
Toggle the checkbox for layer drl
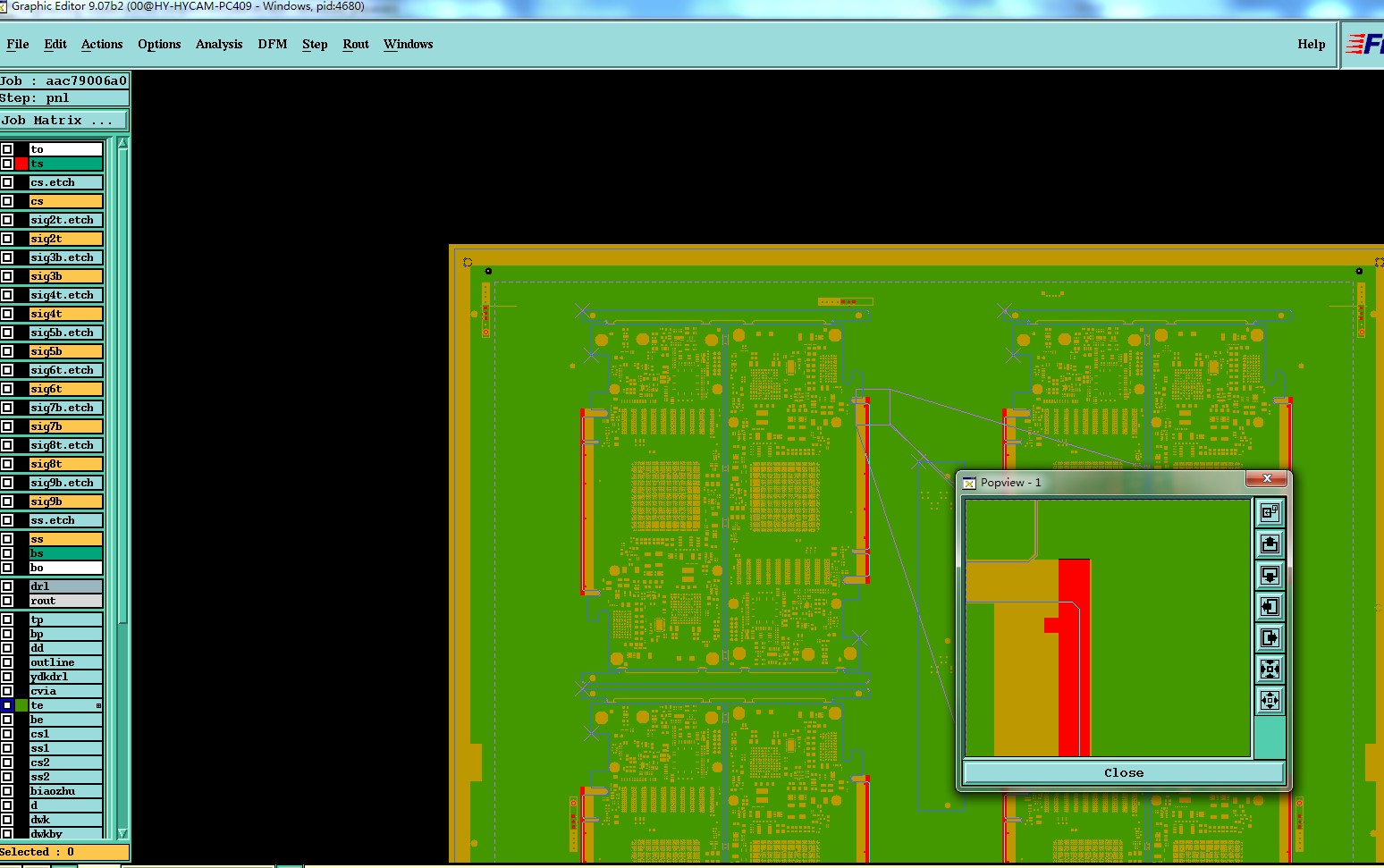(x=7, y=586)
